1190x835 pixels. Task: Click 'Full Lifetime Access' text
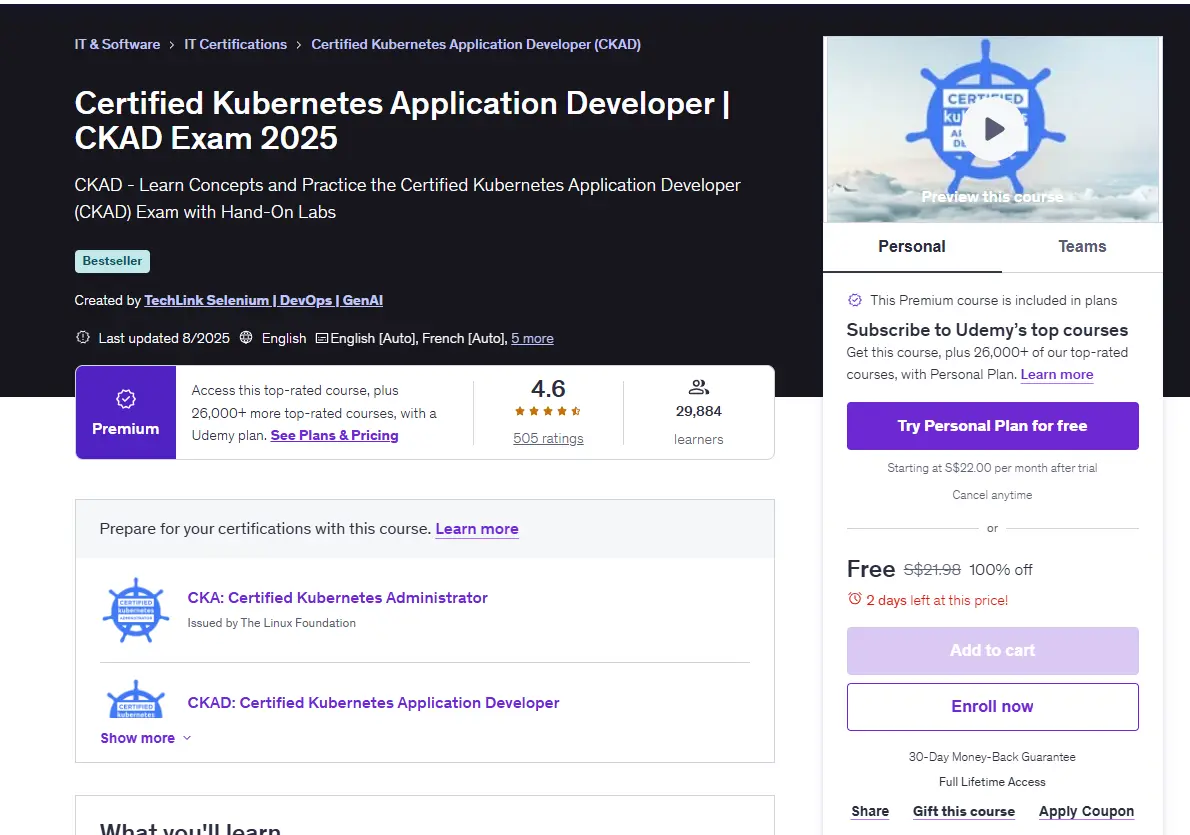coord(992,782)
